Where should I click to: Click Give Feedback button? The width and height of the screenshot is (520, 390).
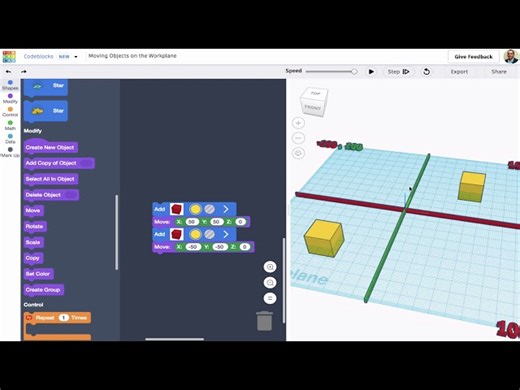pos(473,57)
